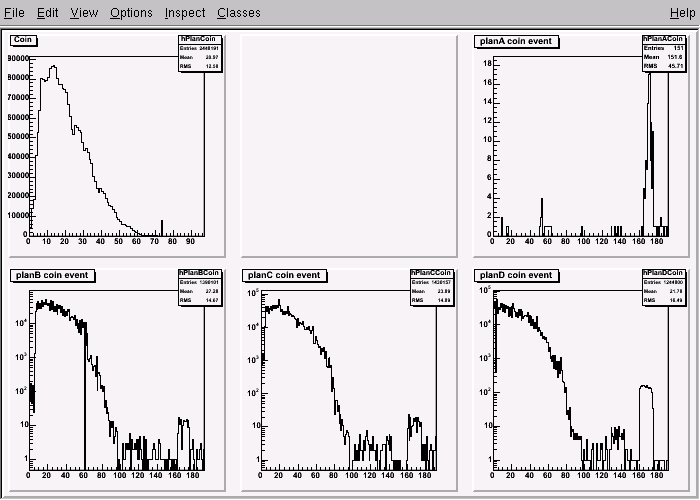
Task: Click the small Coin spike near 75
Action: (x=162, y=228)
